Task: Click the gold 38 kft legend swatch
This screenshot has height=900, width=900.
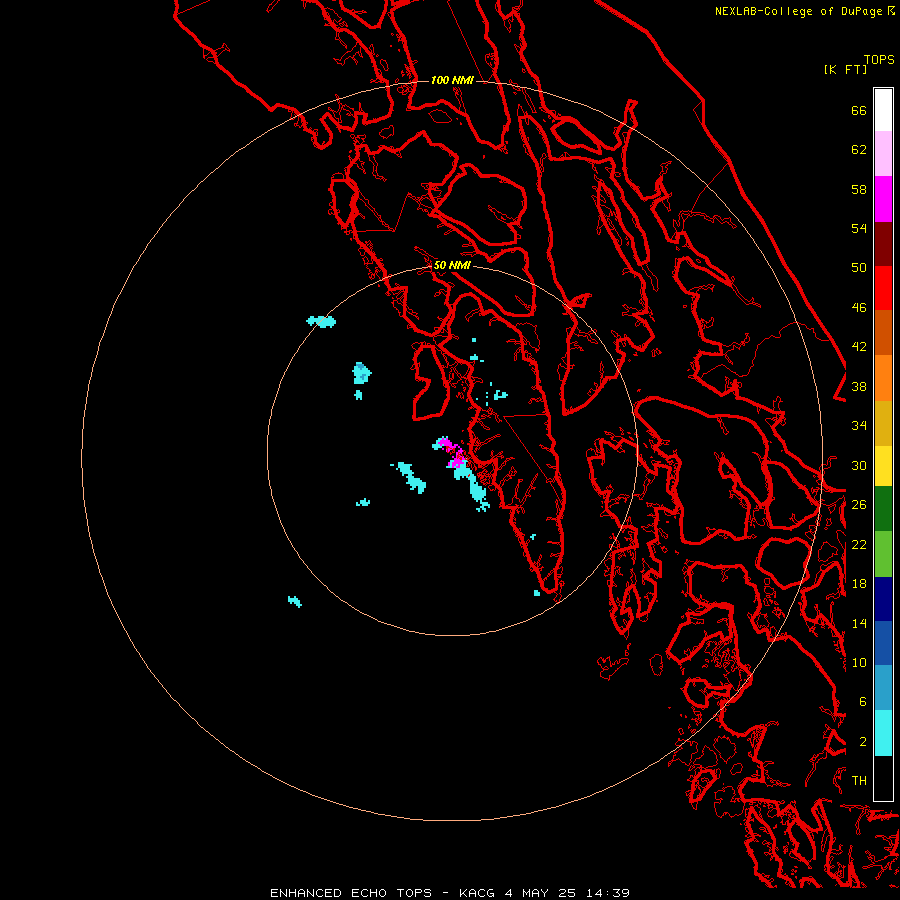Action: (883, 423)
